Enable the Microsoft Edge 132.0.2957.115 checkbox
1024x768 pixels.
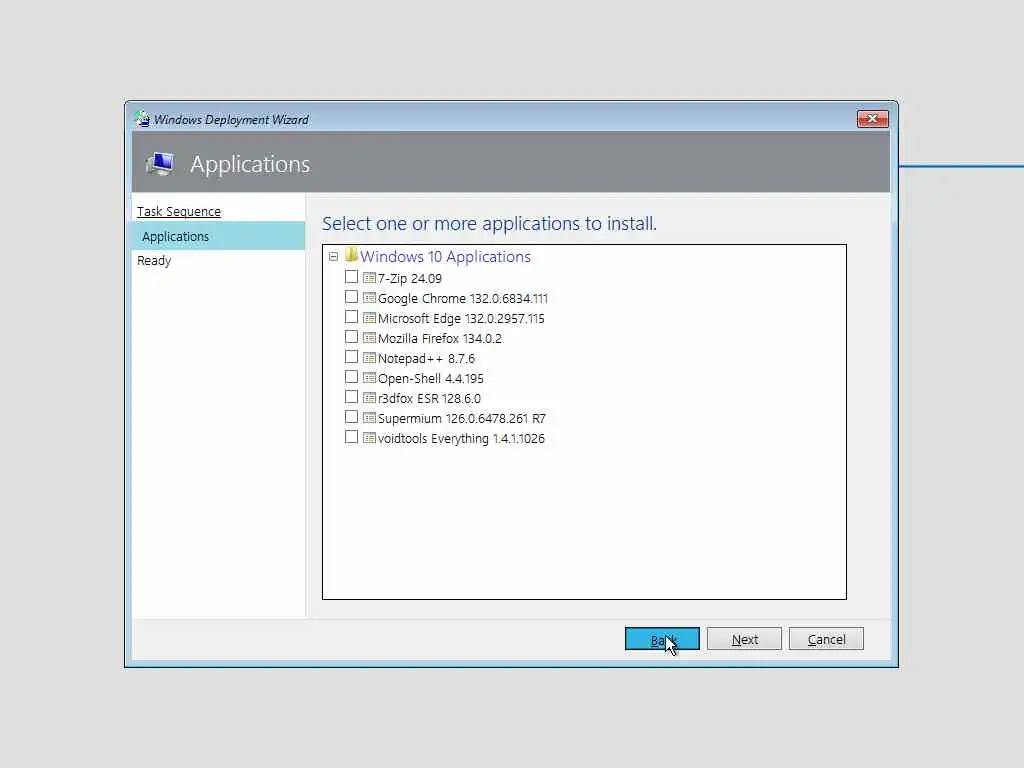coord(351,317)
